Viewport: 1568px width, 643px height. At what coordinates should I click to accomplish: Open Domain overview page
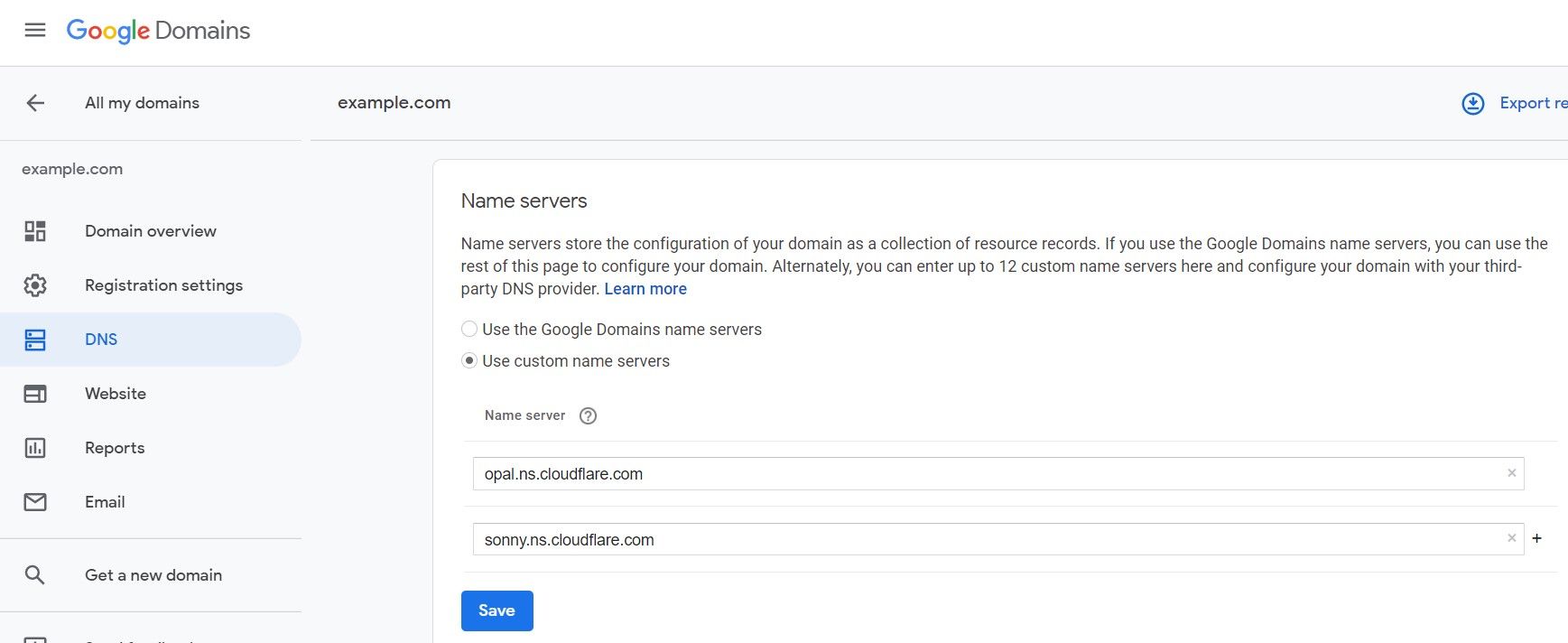coord(151,231)
